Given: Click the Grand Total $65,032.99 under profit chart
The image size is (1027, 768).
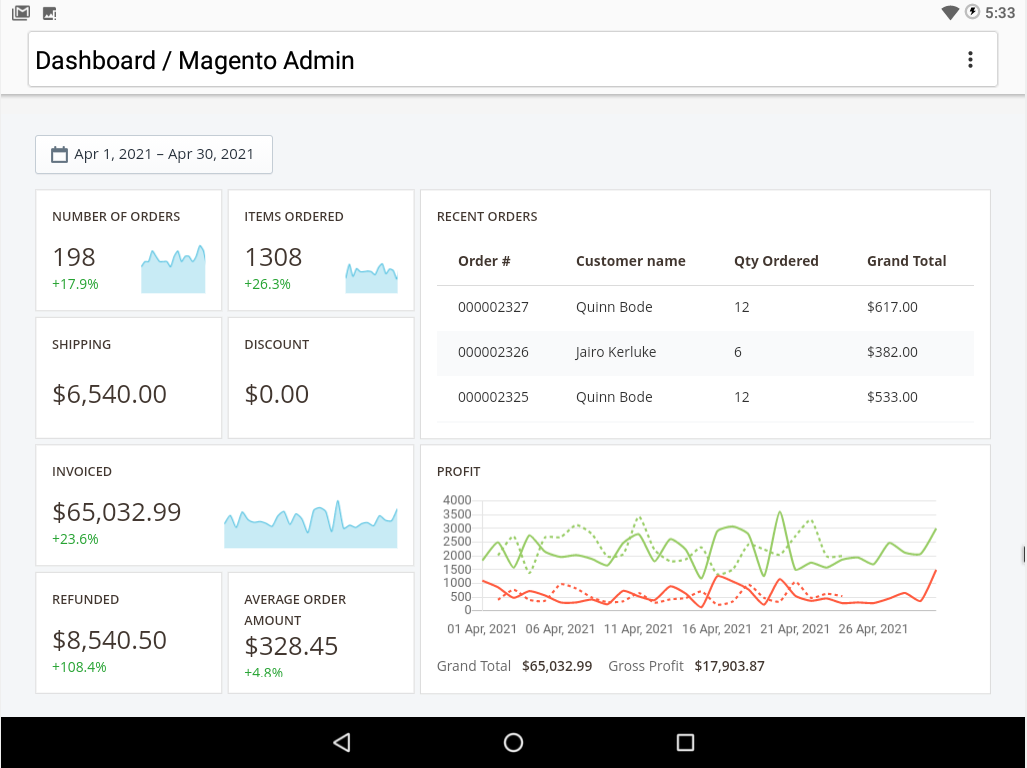Looking at the screenshot, I should tap(557, 667).
